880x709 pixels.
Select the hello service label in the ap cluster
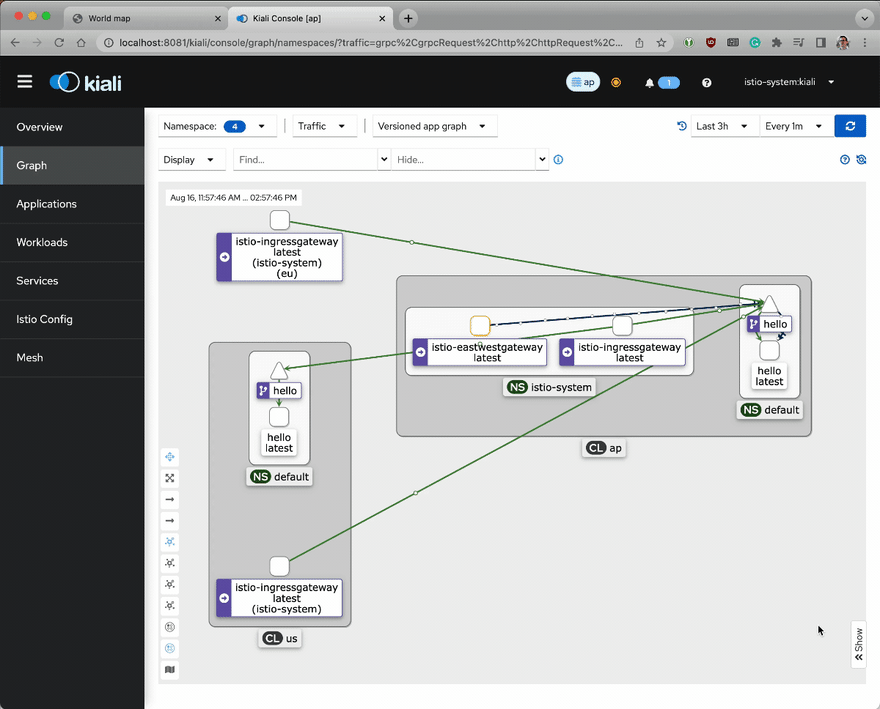pyautogui.click(x=769, y=324)
